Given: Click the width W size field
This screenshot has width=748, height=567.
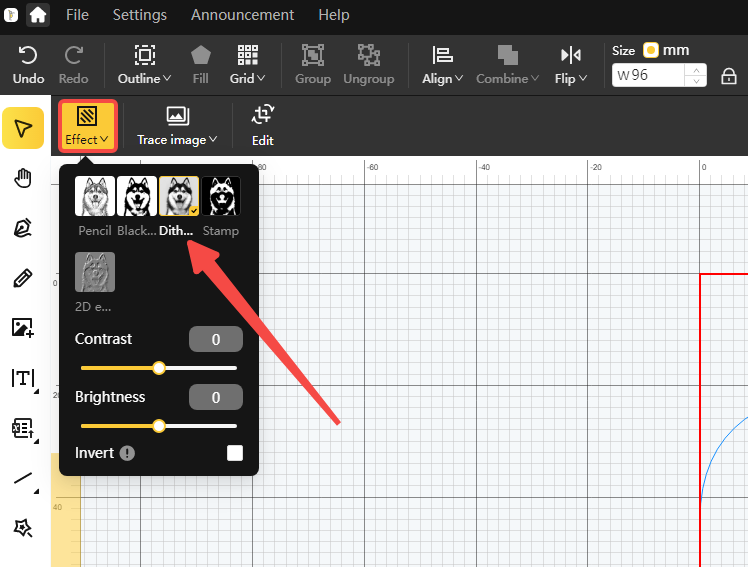Looking at the screenshot, I should [x=648, y=75].
